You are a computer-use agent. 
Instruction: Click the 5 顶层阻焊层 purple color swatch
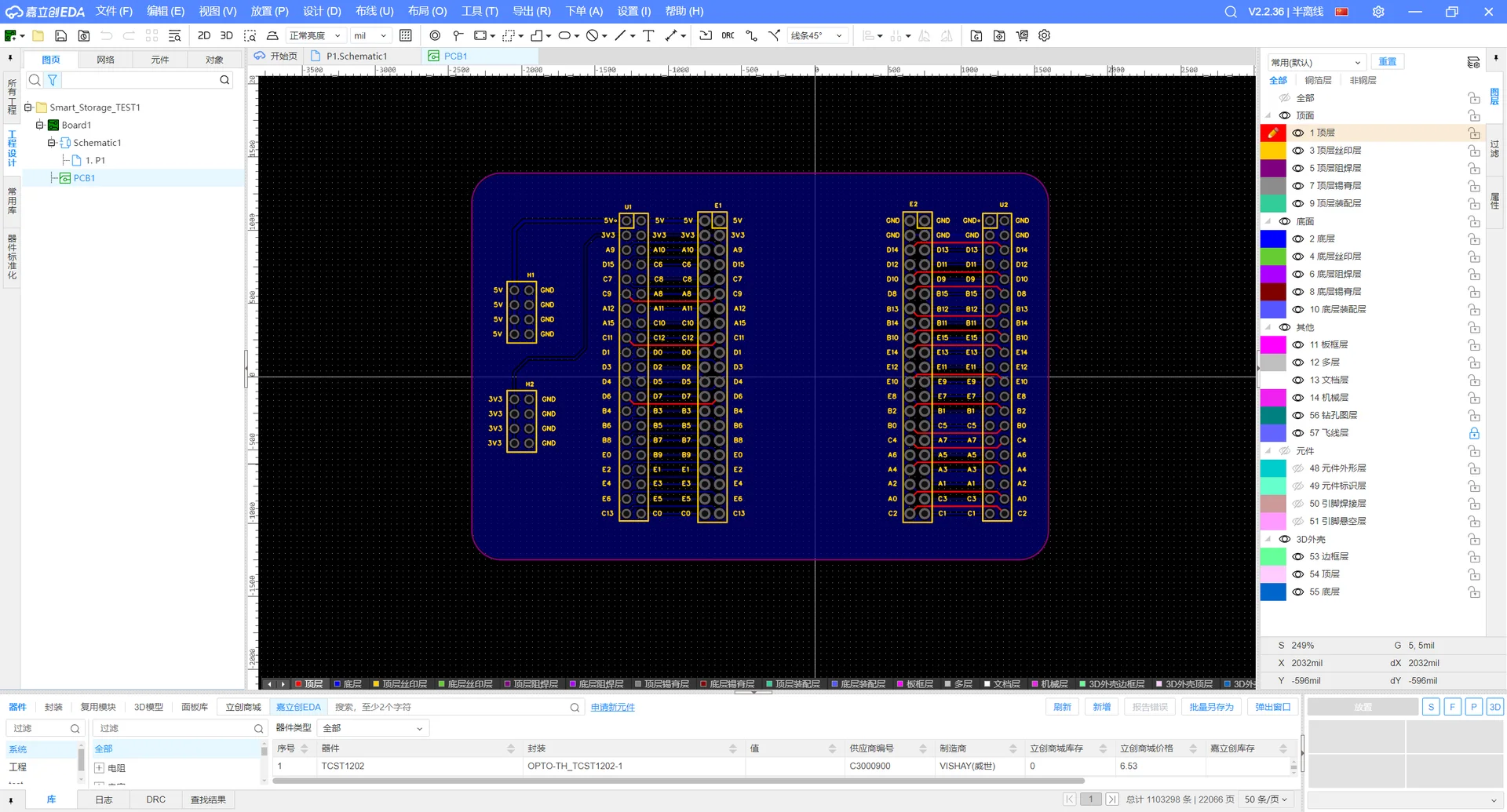click(1272, 169)
